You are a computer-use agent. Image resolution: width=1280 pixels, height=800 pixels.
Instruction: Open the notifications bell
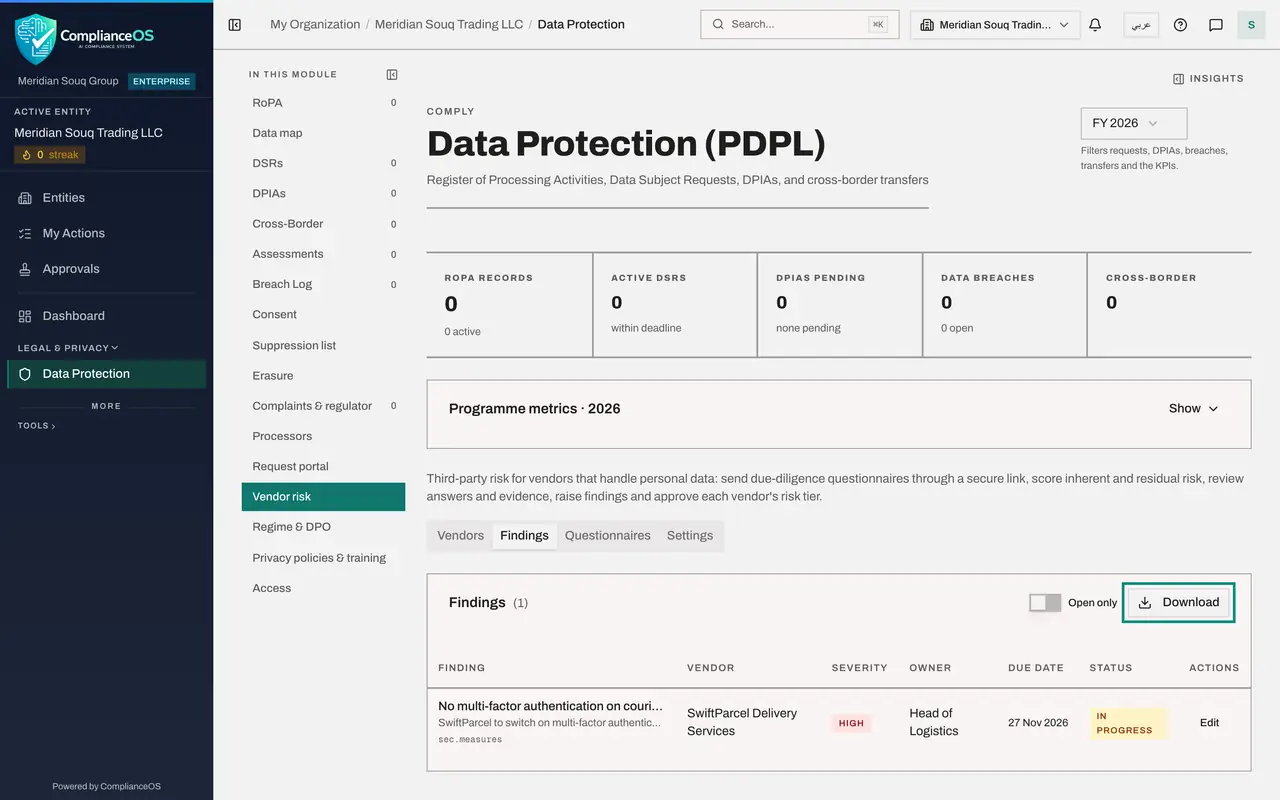coord(1095,25)
